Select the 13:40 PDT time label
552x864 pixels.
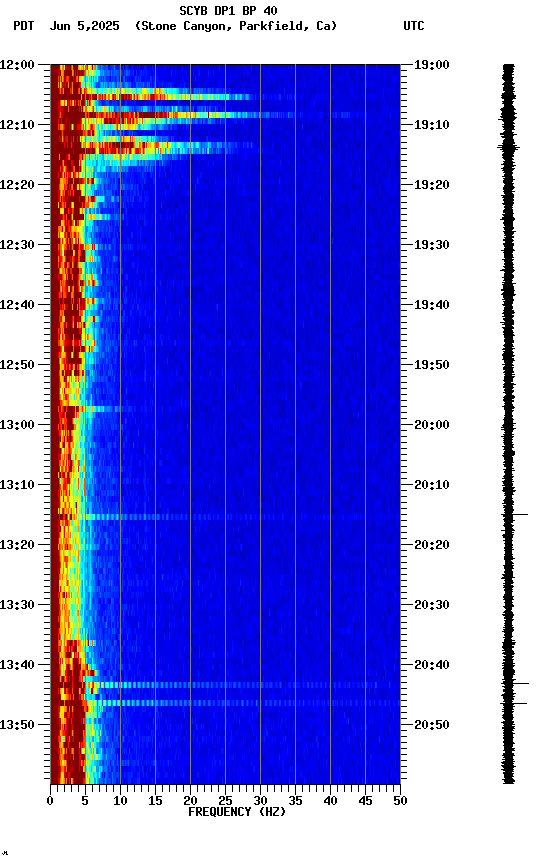17,665
